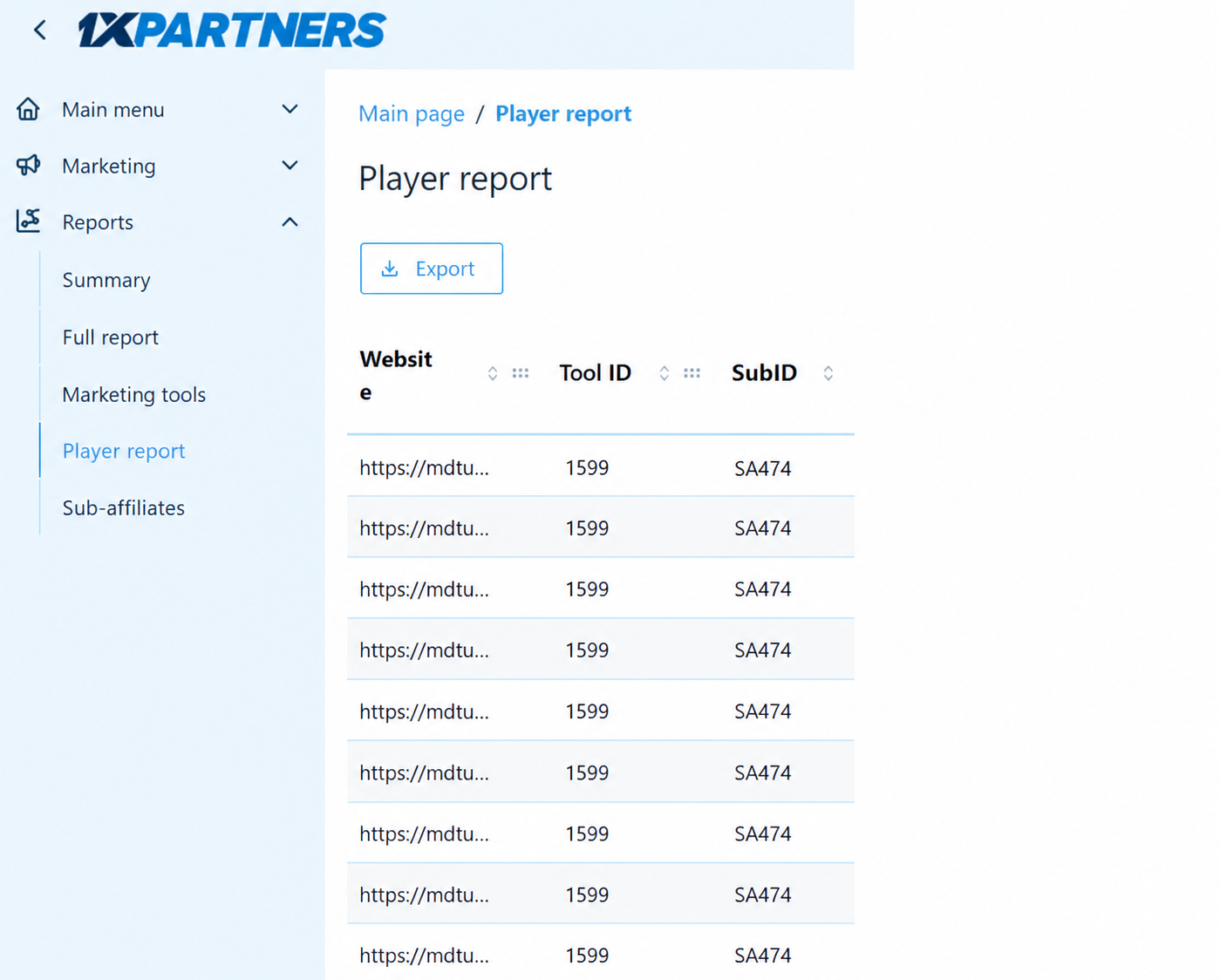Open the Website column drag handle dots
This screenshot has height=980, width=1220.
pos(521,373)
